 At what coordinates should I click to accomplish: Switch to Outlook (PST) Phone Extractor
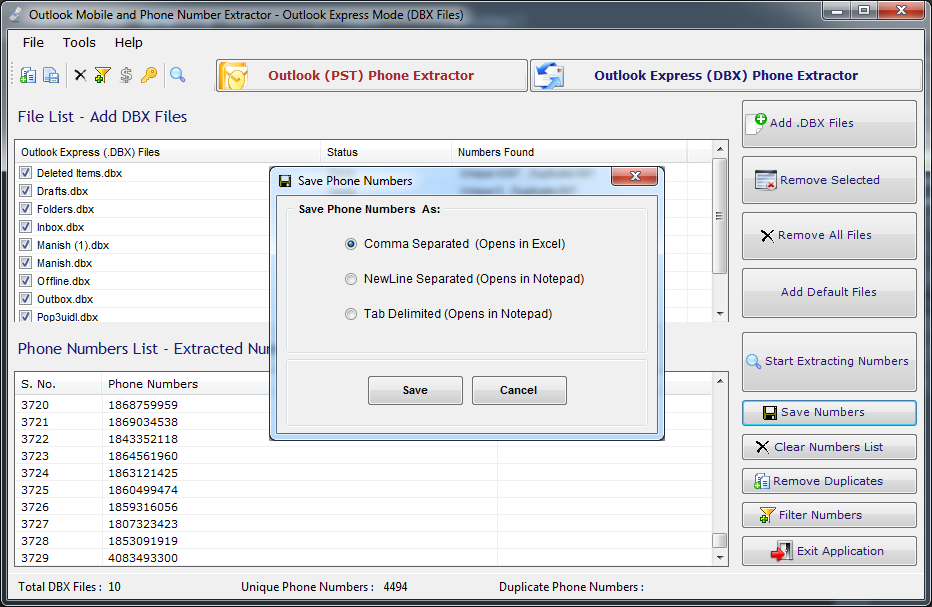tap(371, 76)
